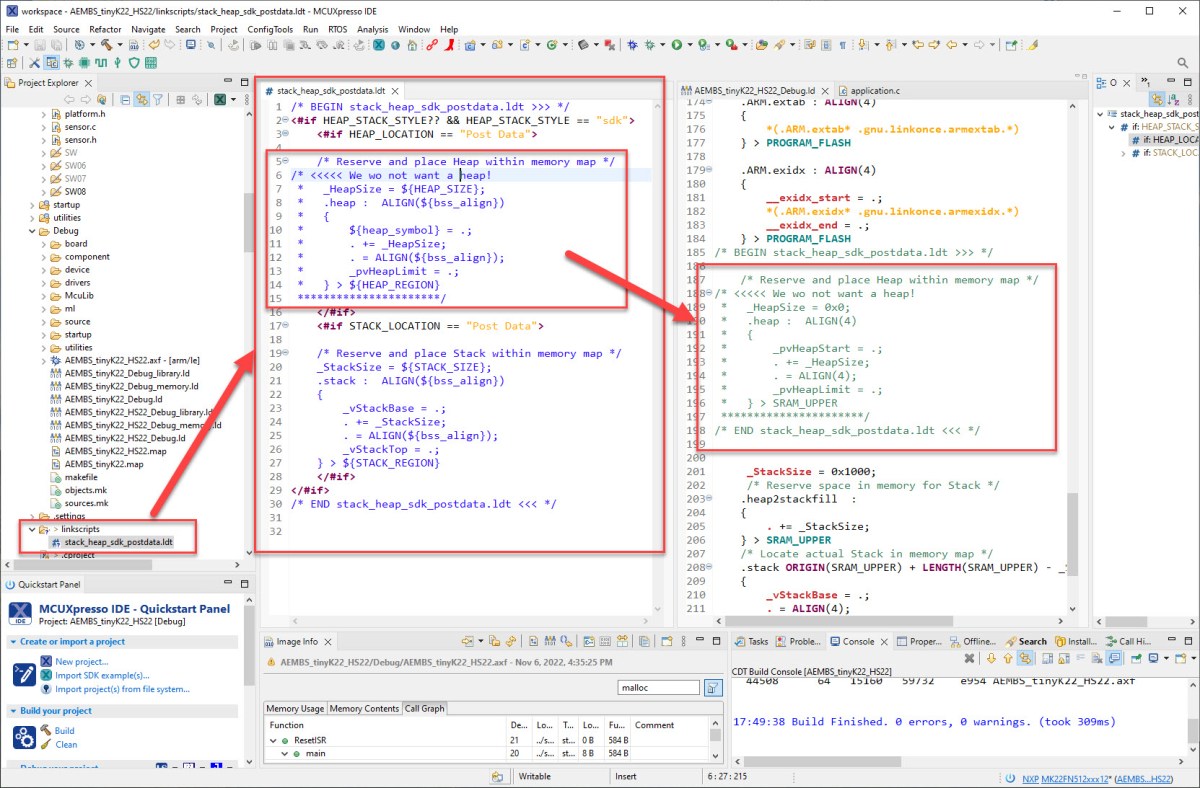Open the ConfigTools menu
The width and height of the screenshot is (1200, 788).
tap(268, 29)
